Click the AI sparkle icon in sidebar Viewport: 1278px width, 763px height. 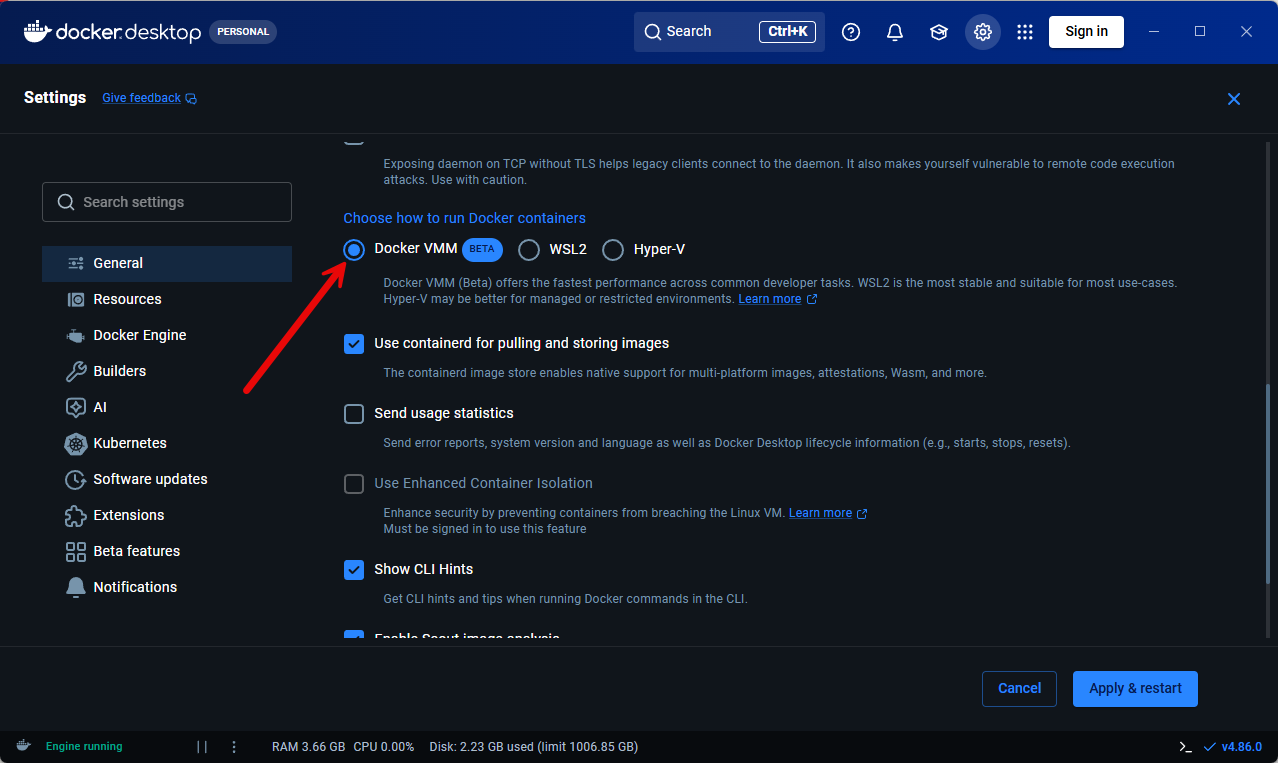pyautogui.click(x=76, y=407)
